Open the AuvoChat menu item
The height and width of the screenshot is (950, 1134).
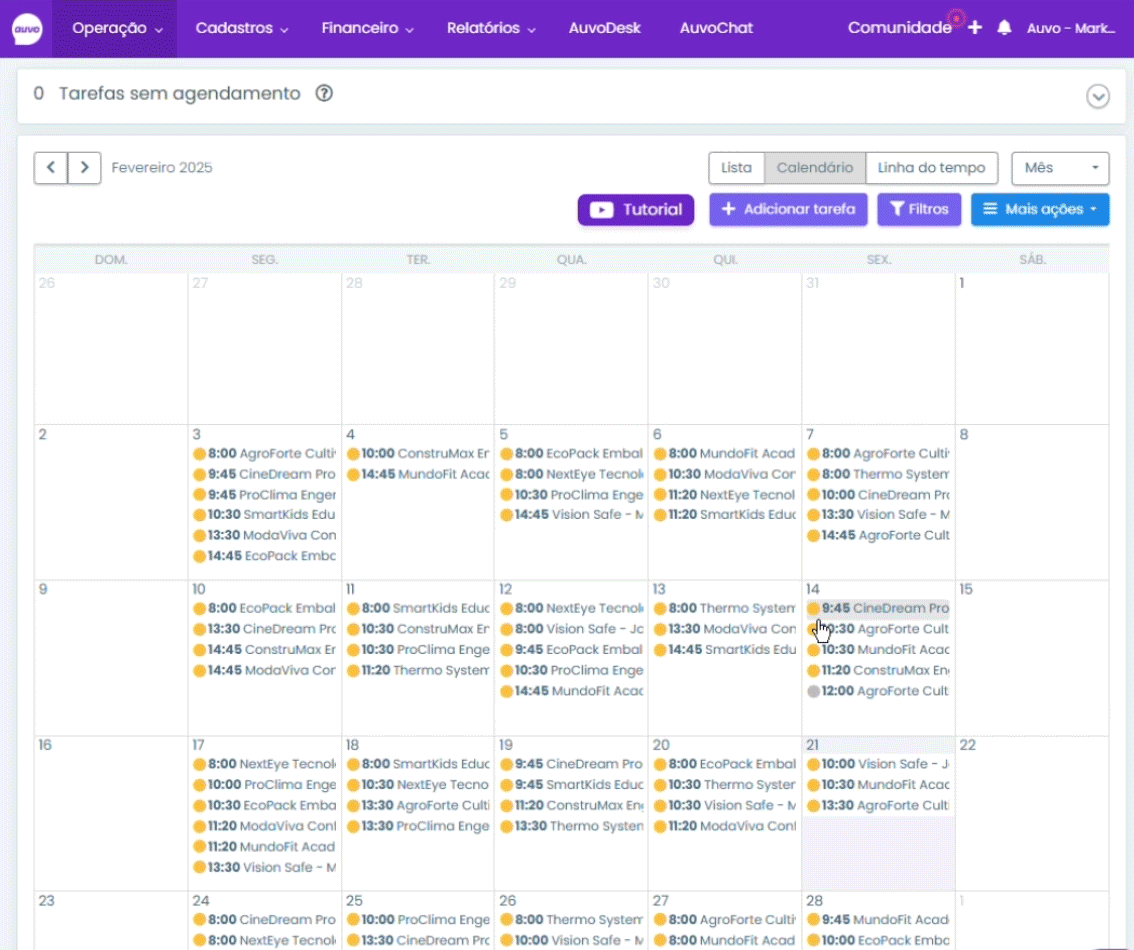(716, 28)
